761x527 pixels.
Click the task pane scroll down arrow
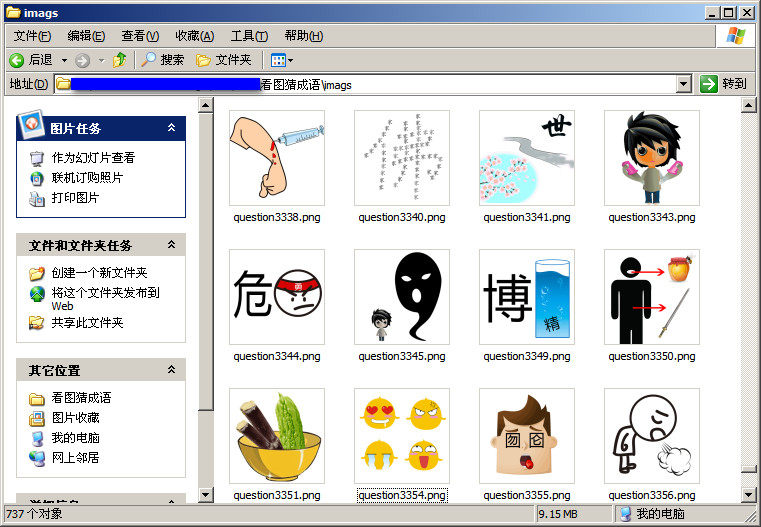(x=206, y=495)
